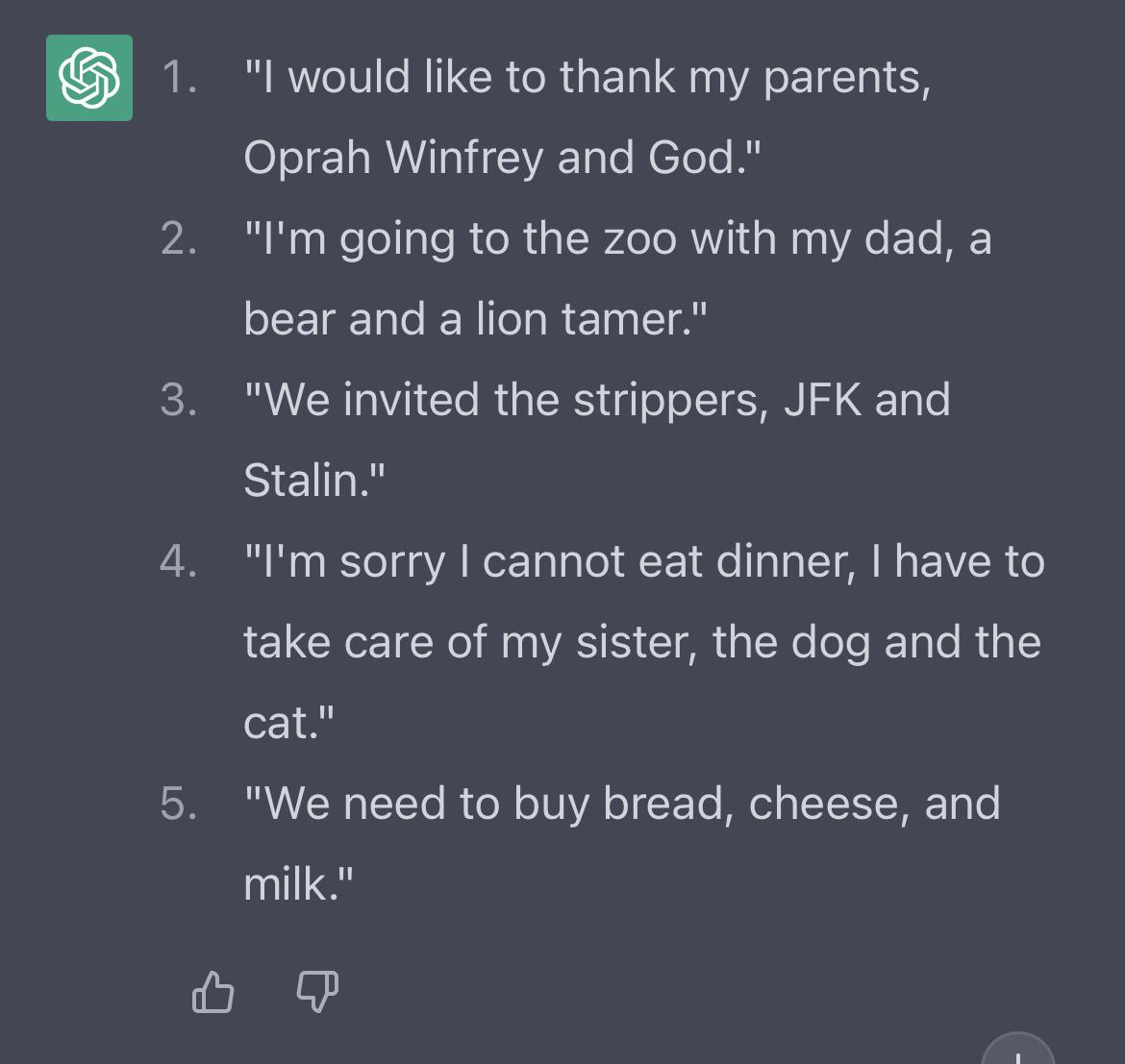Click the thumbs down feedback icon

coord(317,992)
